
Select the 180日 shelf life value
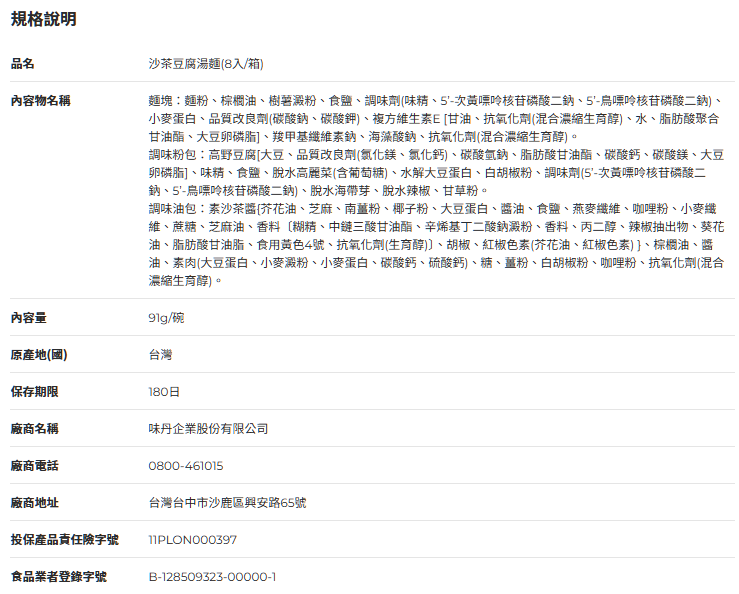[164, 391]
